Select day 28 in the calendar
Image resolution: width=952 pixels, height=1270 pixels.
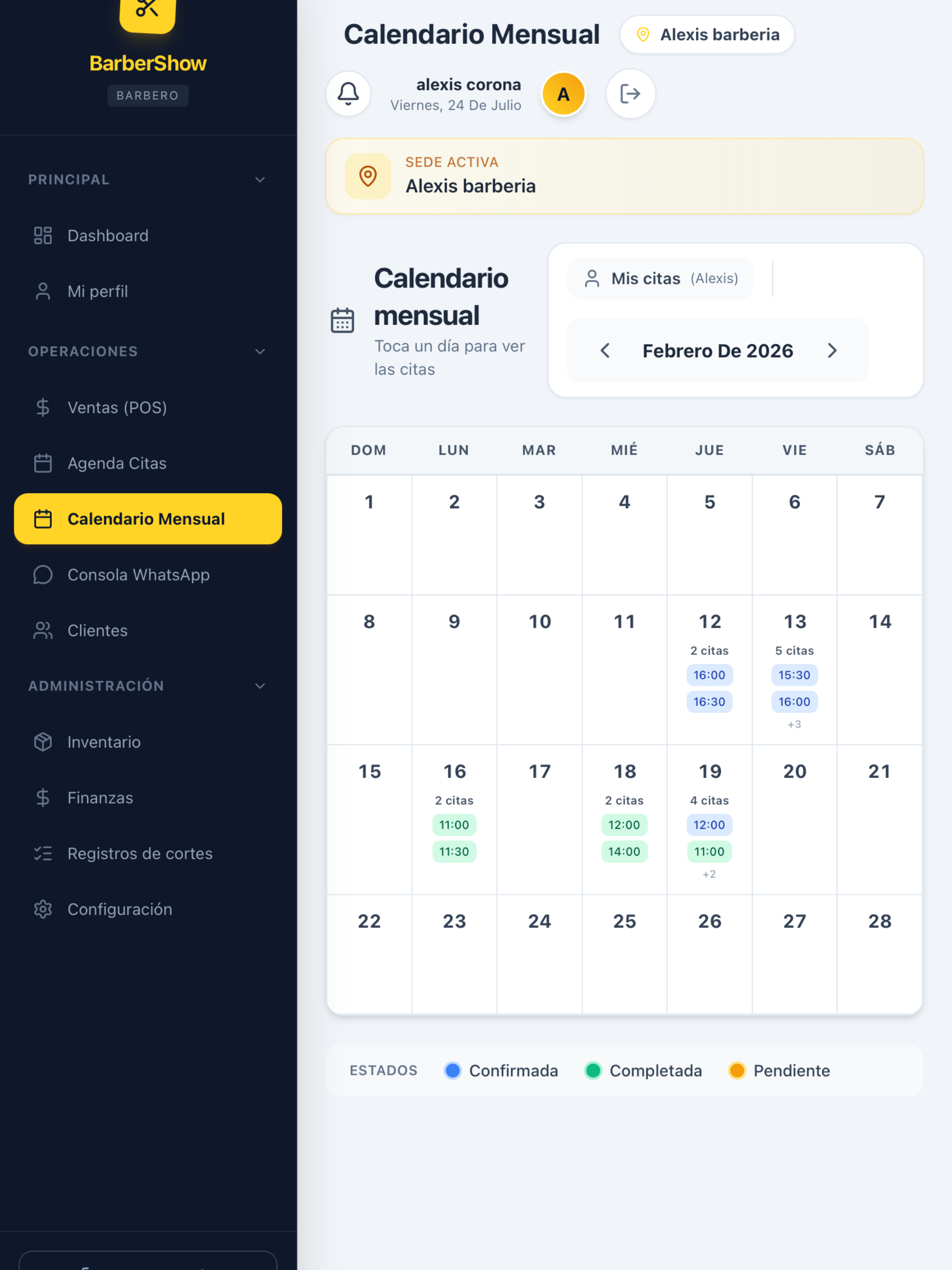[879, 954]
